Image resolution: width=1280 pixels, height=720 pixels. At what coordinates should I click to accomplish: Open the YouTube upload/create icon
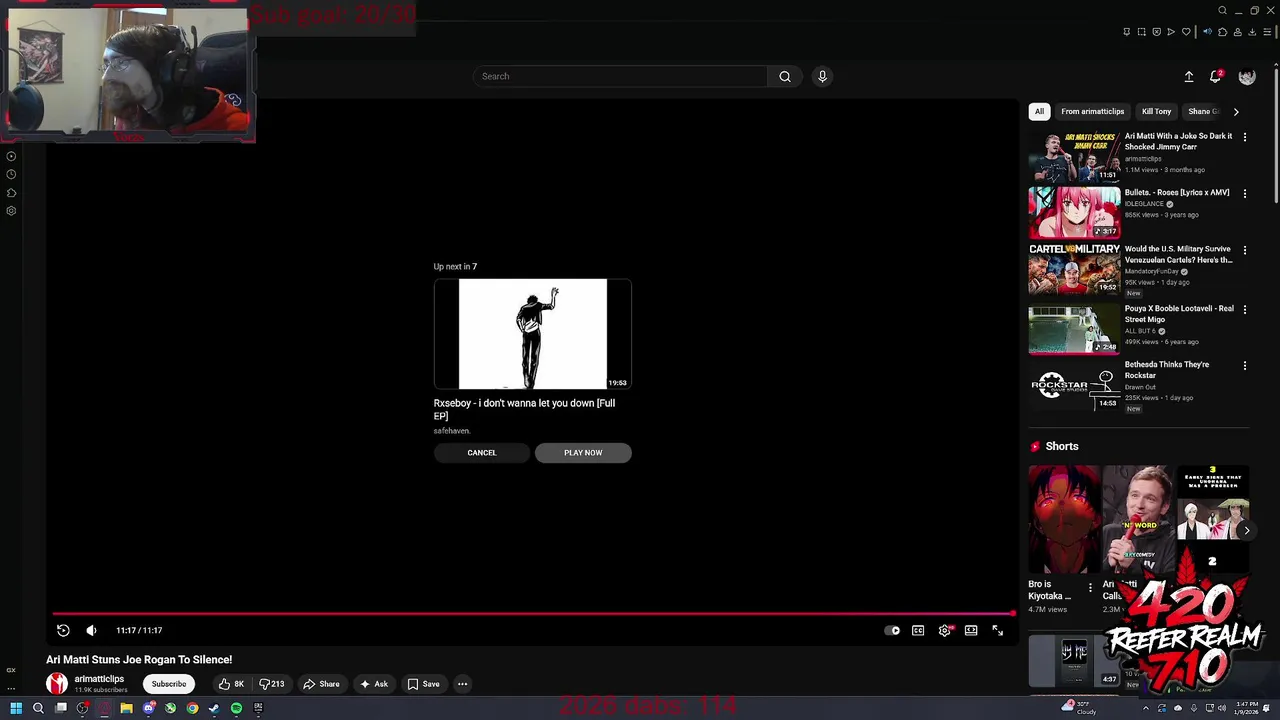(x=1189, y=76)
